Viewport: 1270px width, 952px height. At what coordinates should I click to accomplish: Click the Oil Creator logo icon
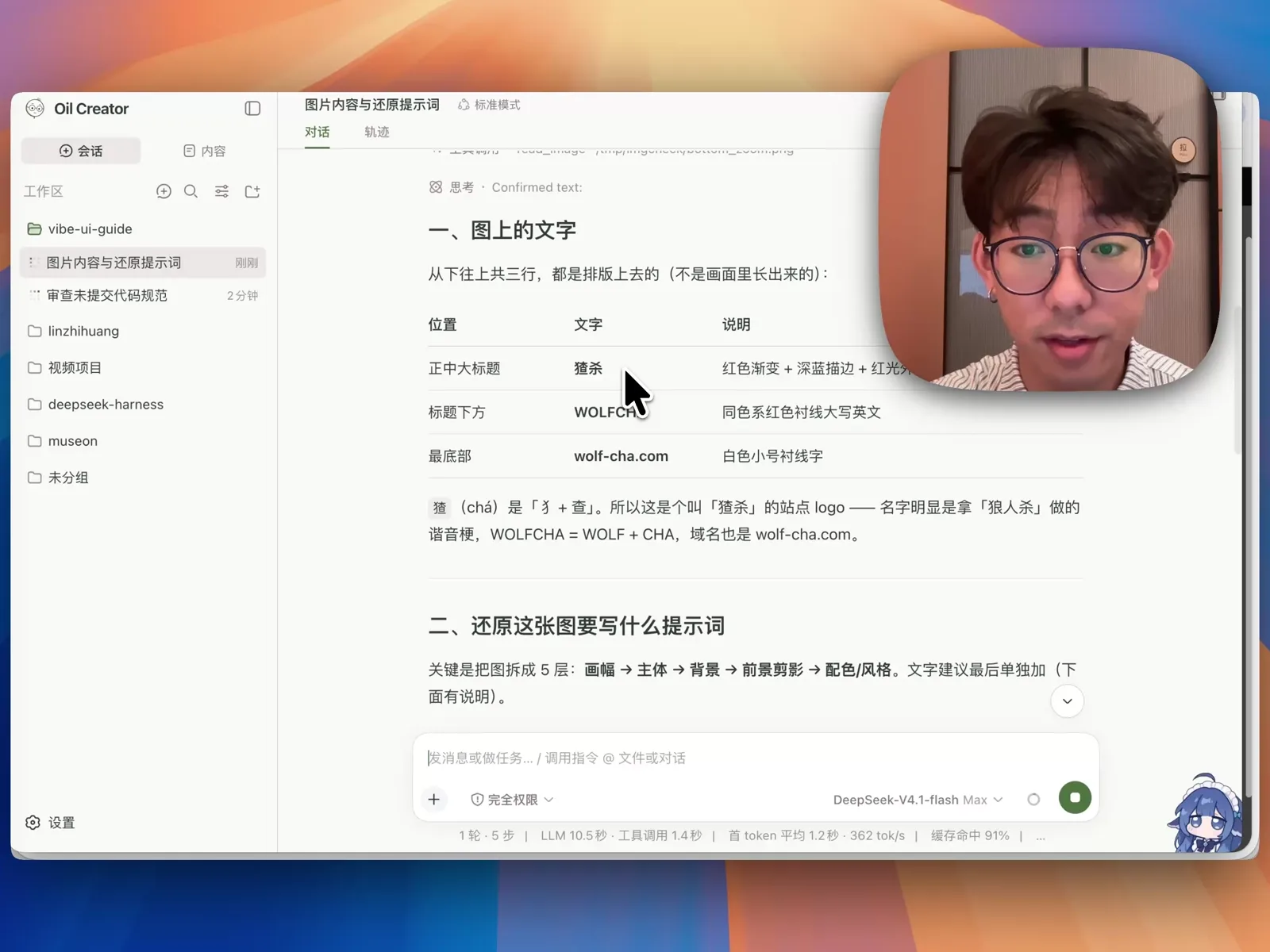point(35,109)
